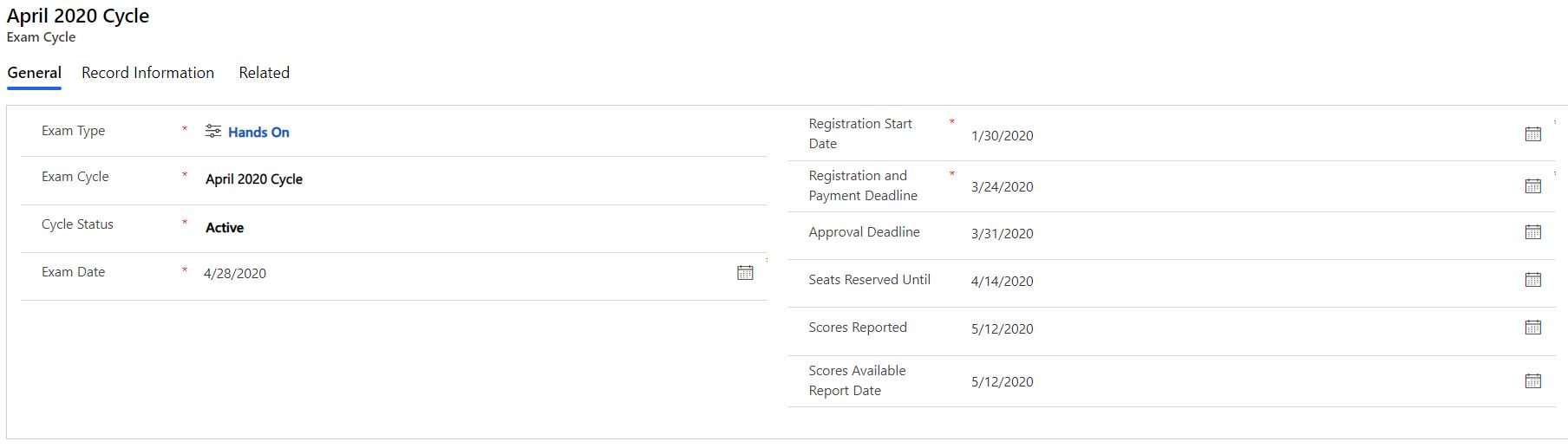Viewport: 1568px width, 448px height.
Task: Open the Hands On exam type link
Action: pos(258,133)
